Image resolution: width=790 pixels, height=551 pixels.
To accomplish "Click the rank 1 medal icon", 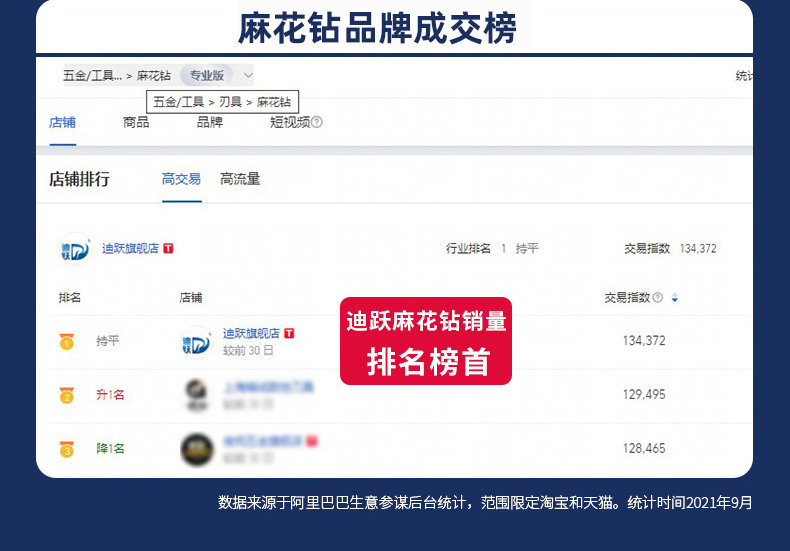I will click(67, 341).
